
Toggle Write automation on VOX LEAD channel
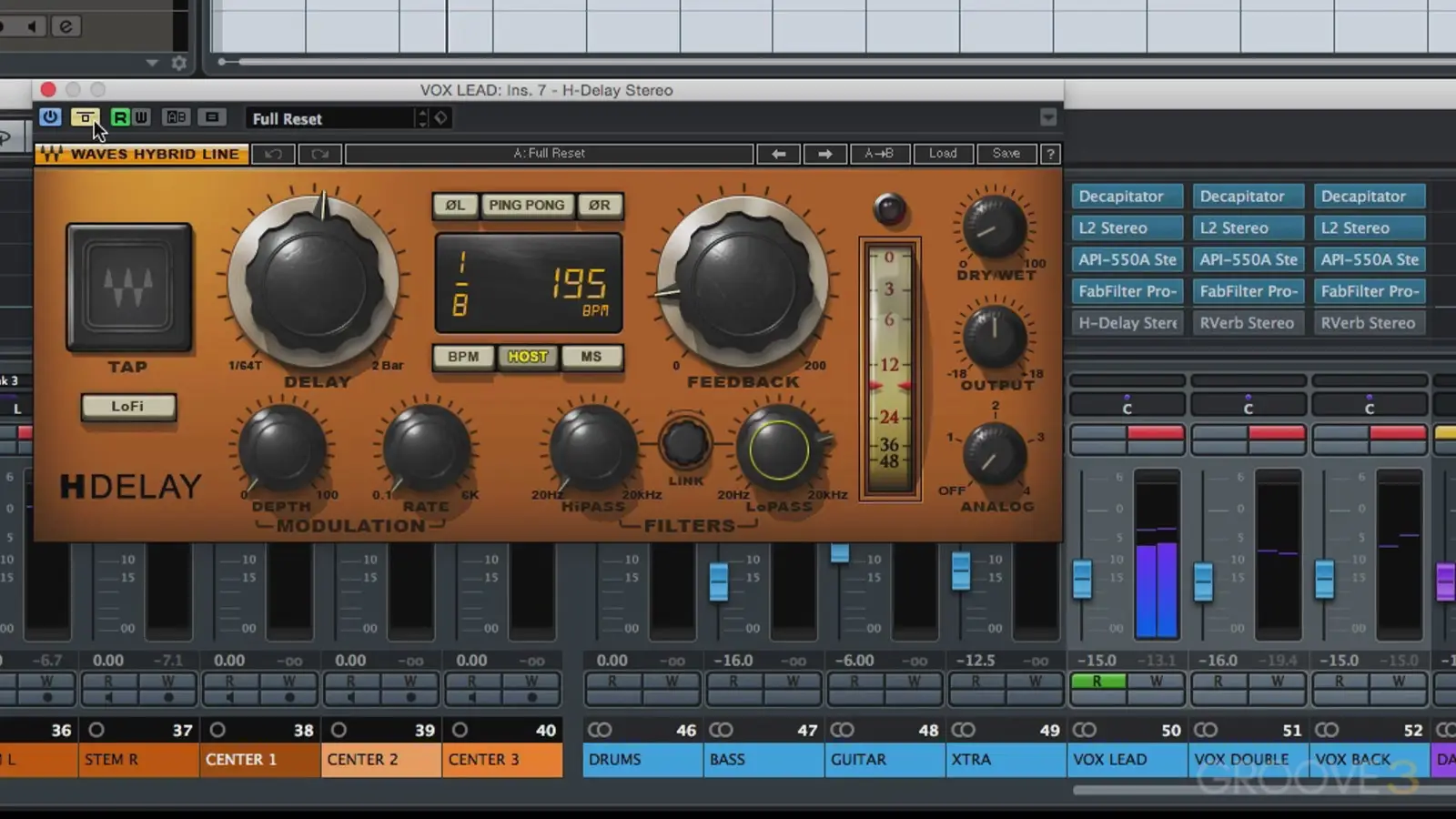tap(1157, 682)
